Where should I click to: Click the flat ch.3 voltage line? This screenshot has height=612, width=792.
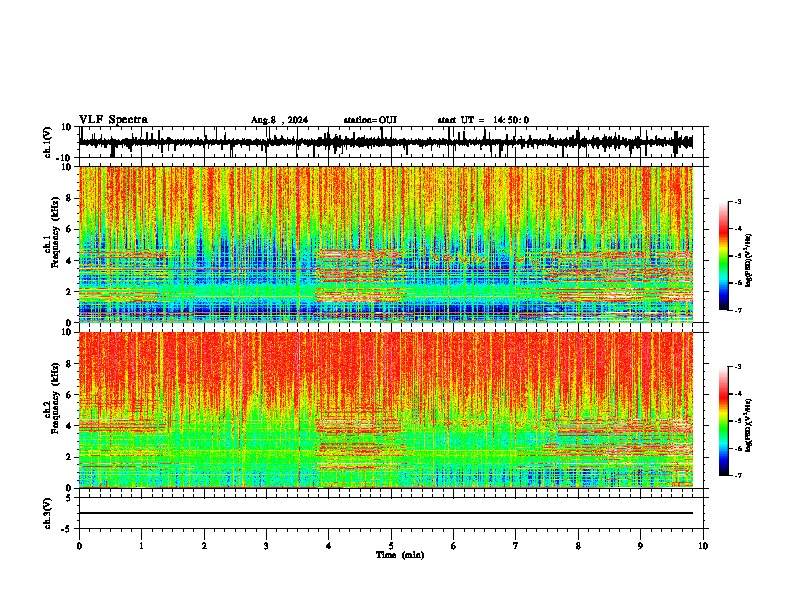[x=386, y=513]
